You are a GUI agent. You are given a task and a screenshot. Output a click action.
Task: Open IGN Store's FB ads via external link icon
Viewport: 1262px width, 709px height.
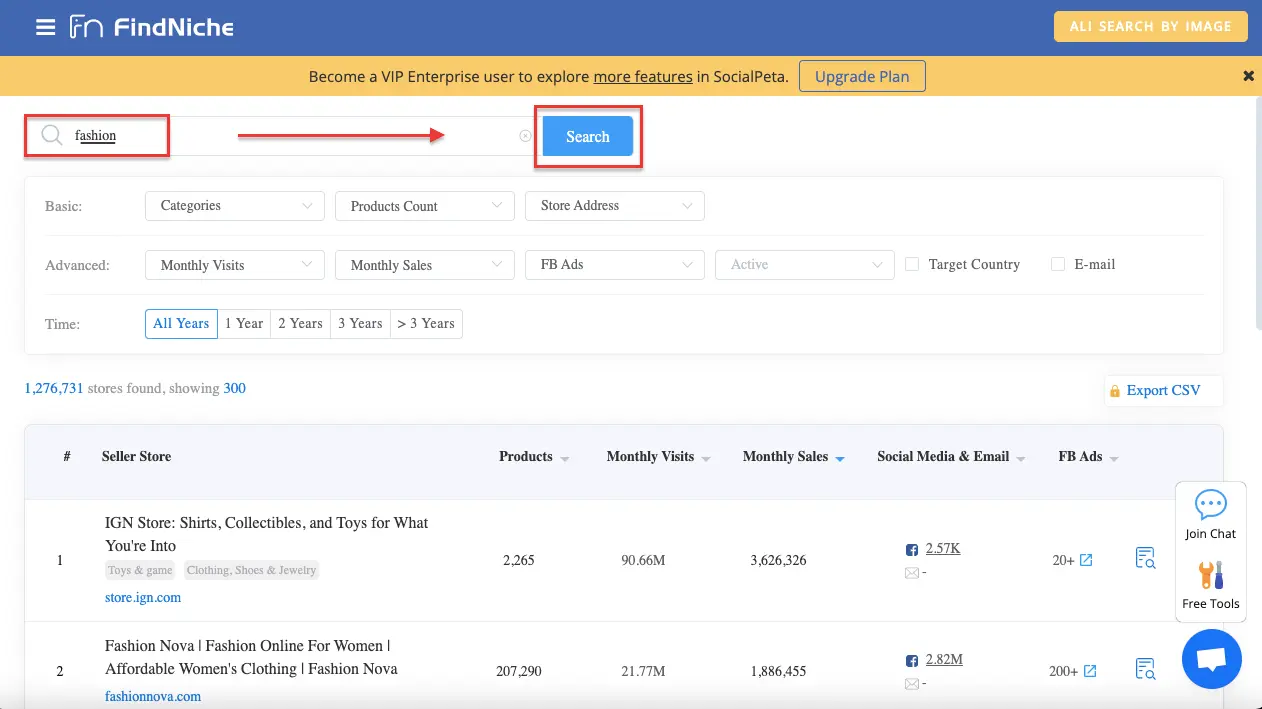(x=1085, y=560)
